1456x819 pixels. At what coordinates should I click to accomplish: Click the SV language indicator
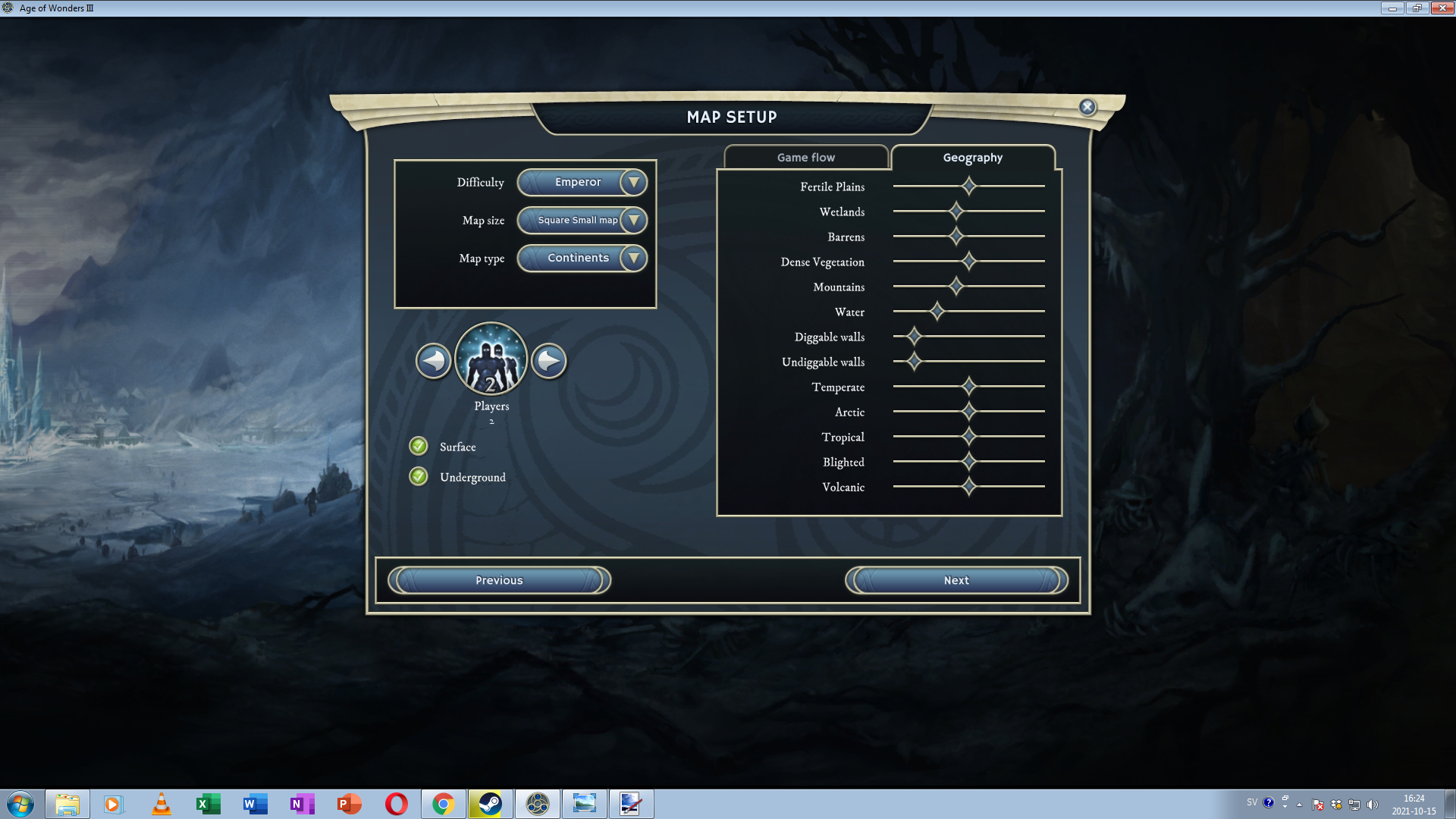[x=1252, y=802]
